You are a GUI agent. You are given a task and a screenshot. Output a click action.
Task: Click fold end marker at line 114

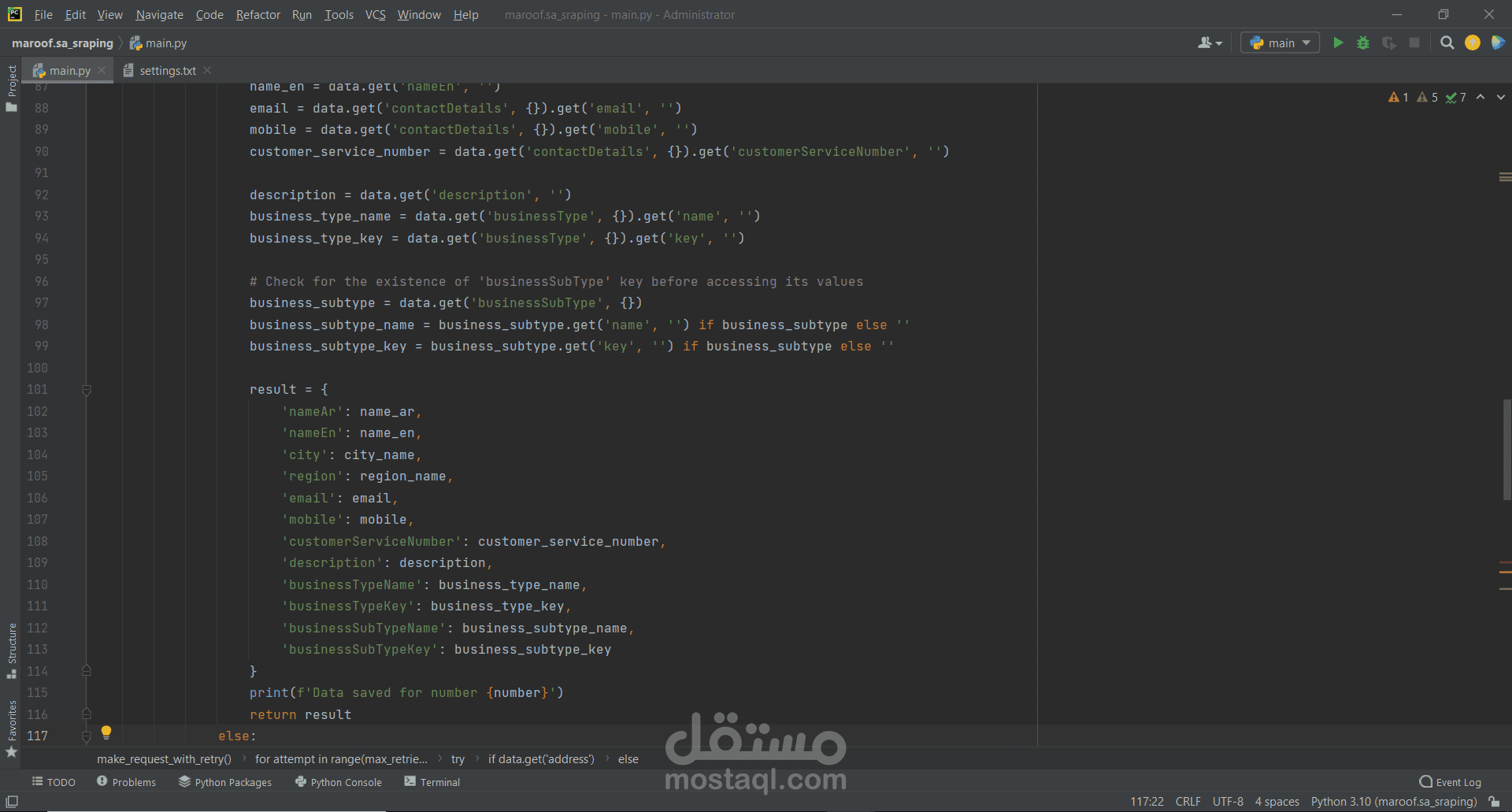[x=87, y=671]
